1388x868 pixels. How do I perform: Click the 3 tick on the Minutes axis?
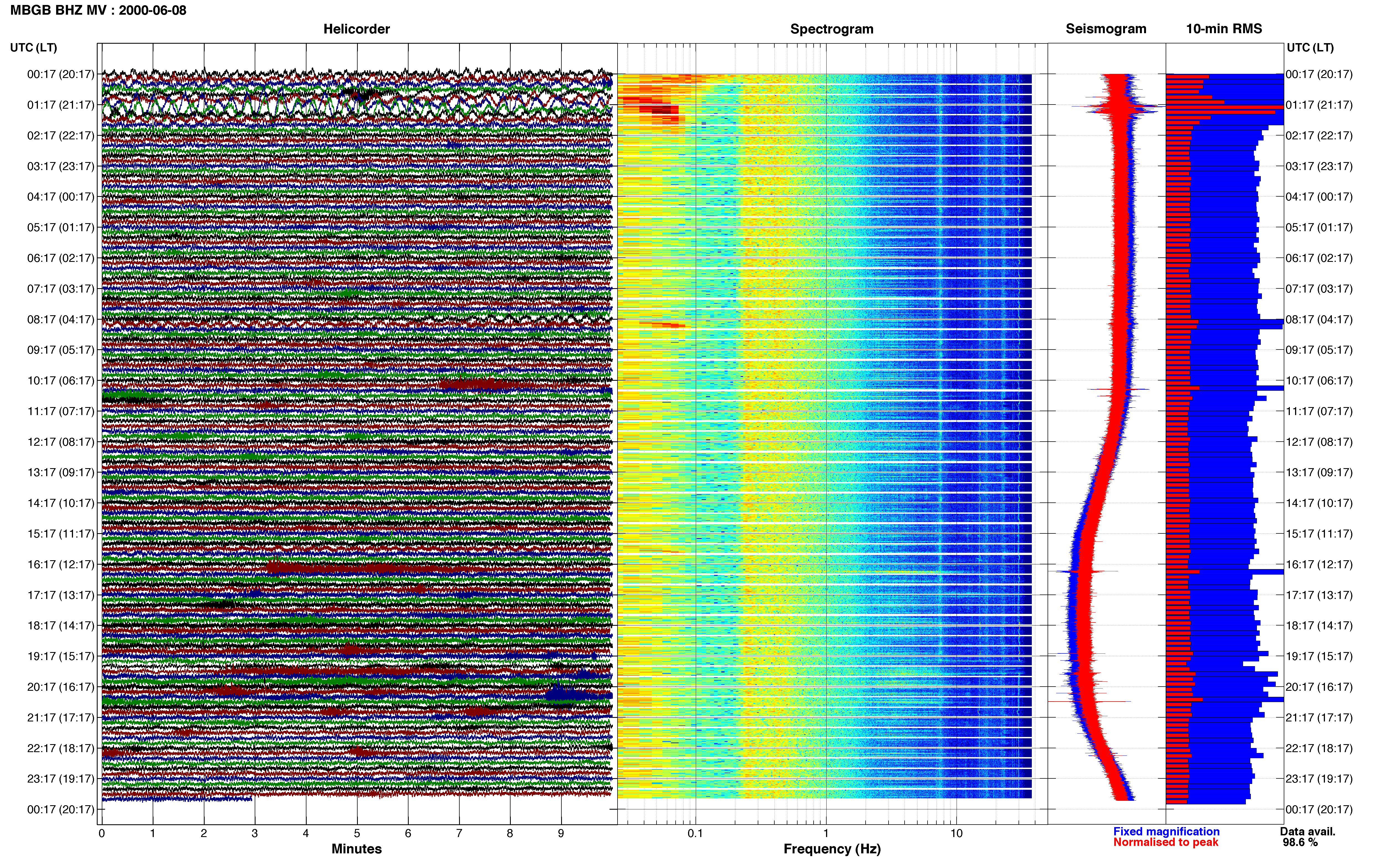pyautogui.click(x=255, y=833)
